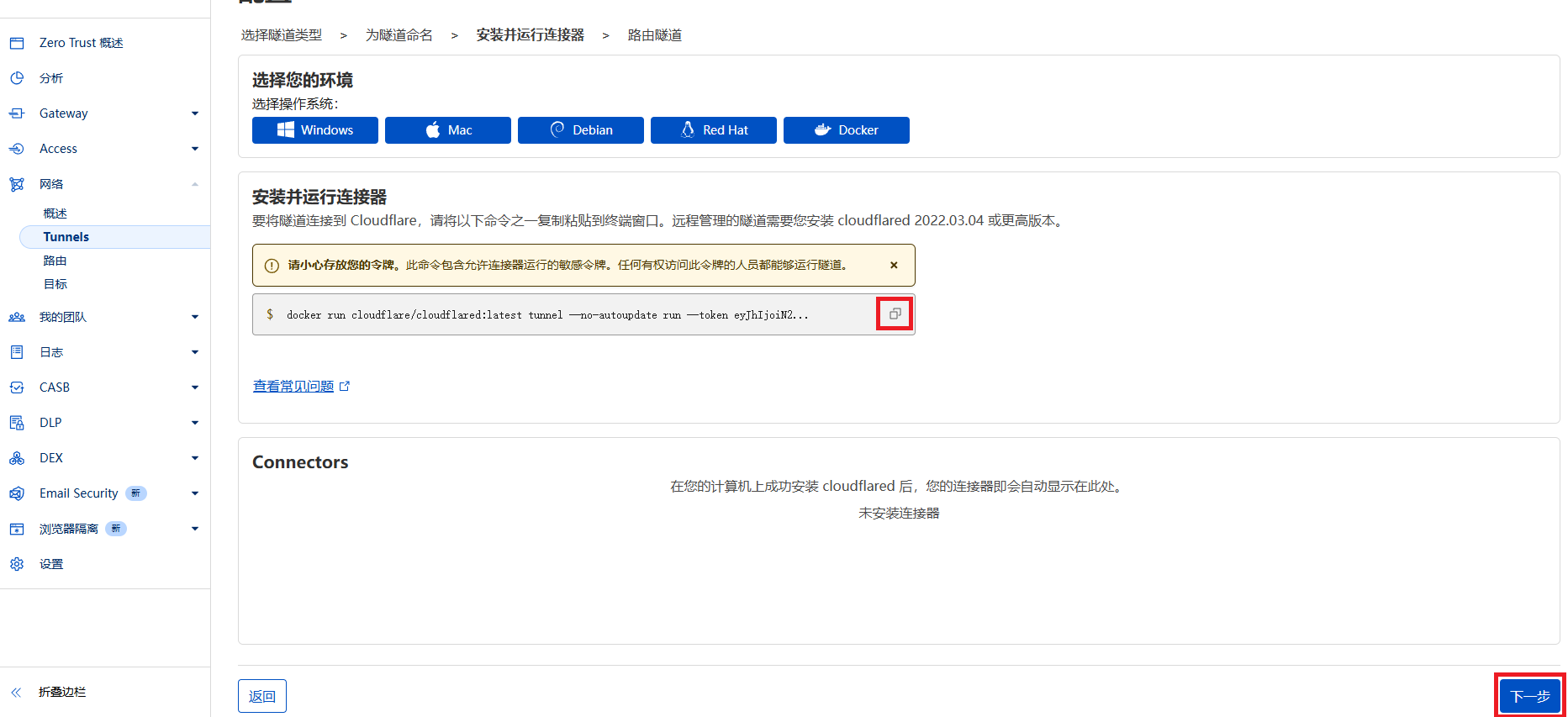Open 路由 under 网络
This screenshot has height=717, width=1568.
[55, 261]
